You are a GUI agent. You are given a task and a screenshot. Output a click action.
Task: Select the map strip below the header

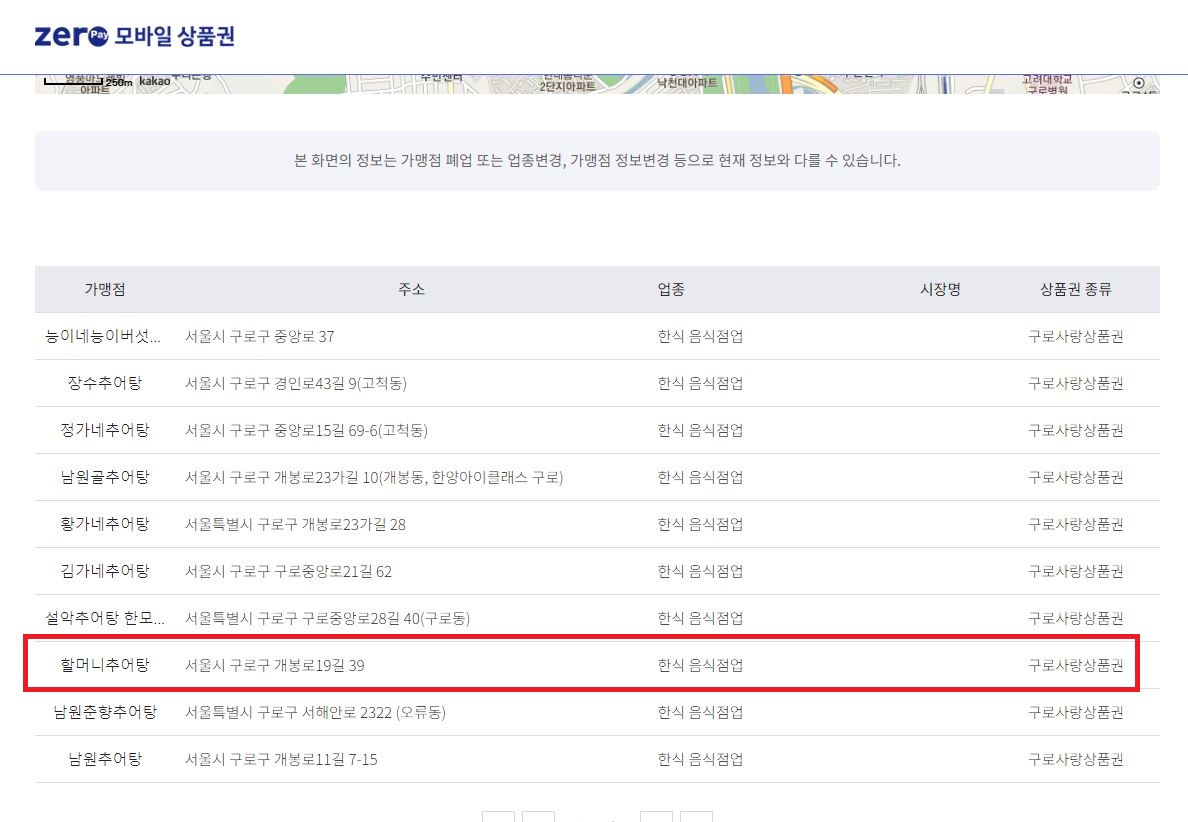597,84
